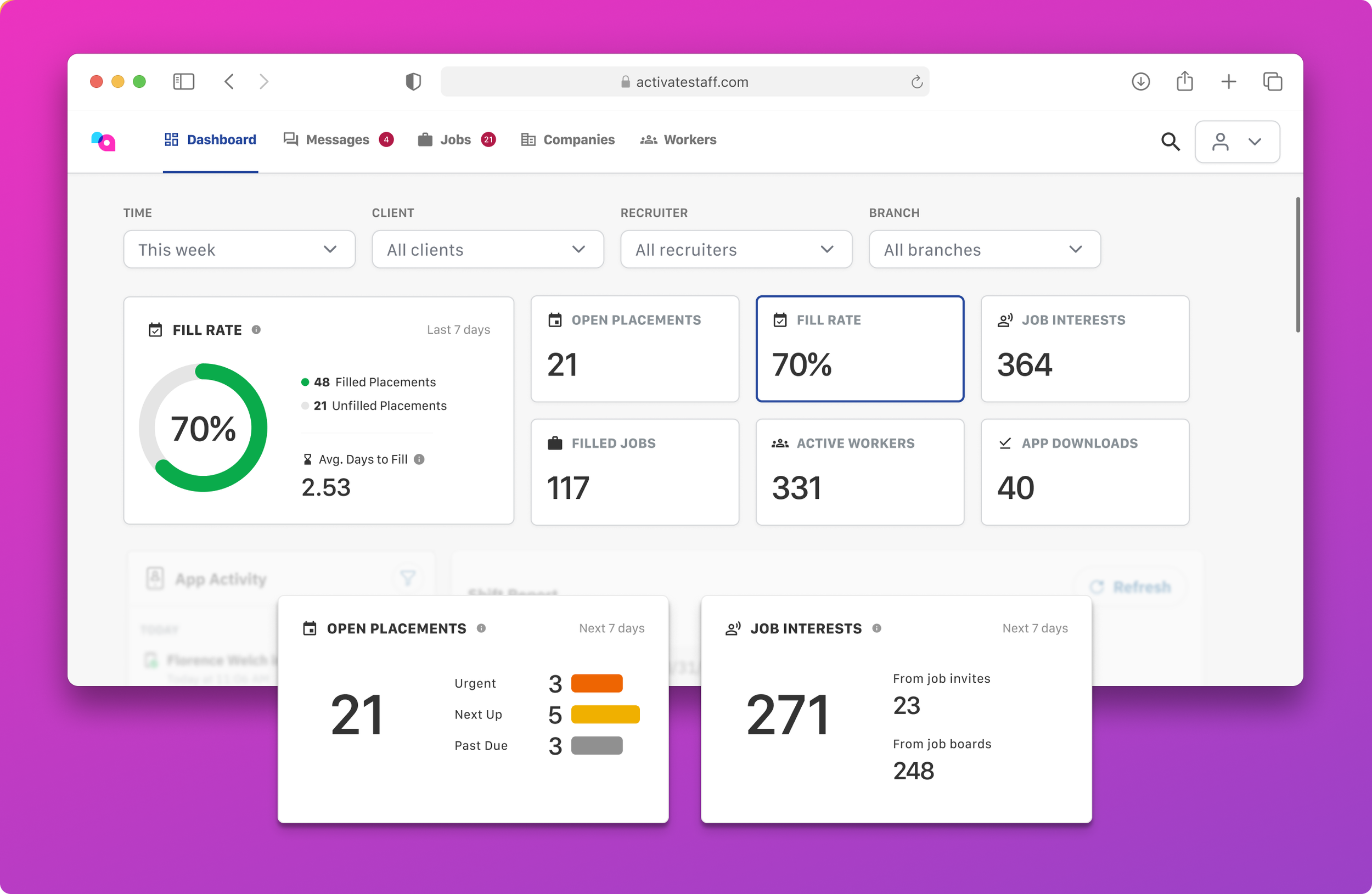Screen dimensions: 1372x894
Task: Reload page with the refresh icon
Action: point(916,82)
